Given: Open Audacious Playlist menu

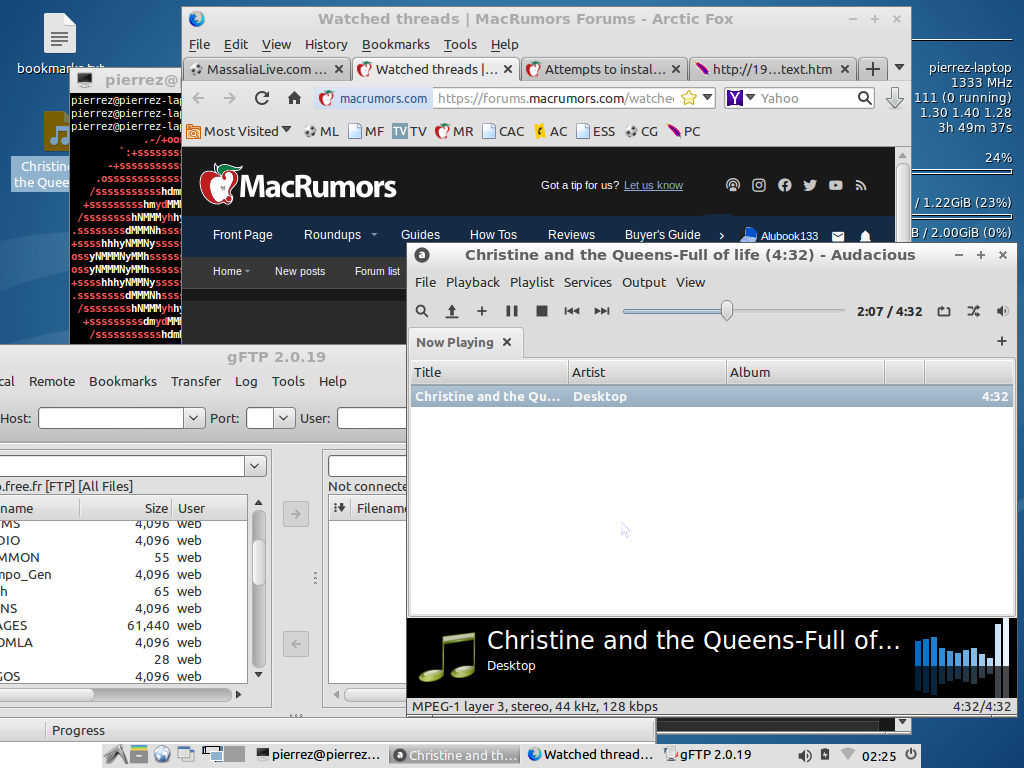Looking at the screenshot, I should click(532, 282).
